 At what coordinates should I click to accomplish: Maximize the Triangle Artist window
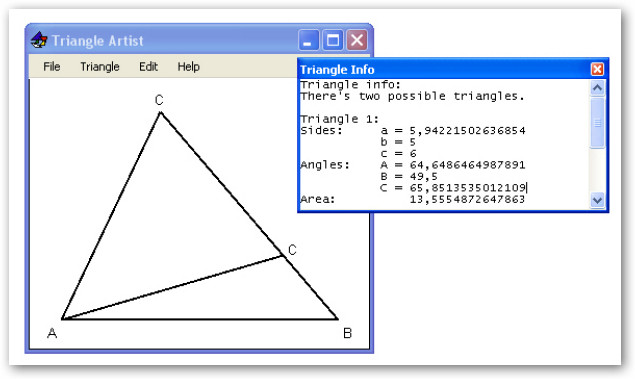click(x=332, y=40)
